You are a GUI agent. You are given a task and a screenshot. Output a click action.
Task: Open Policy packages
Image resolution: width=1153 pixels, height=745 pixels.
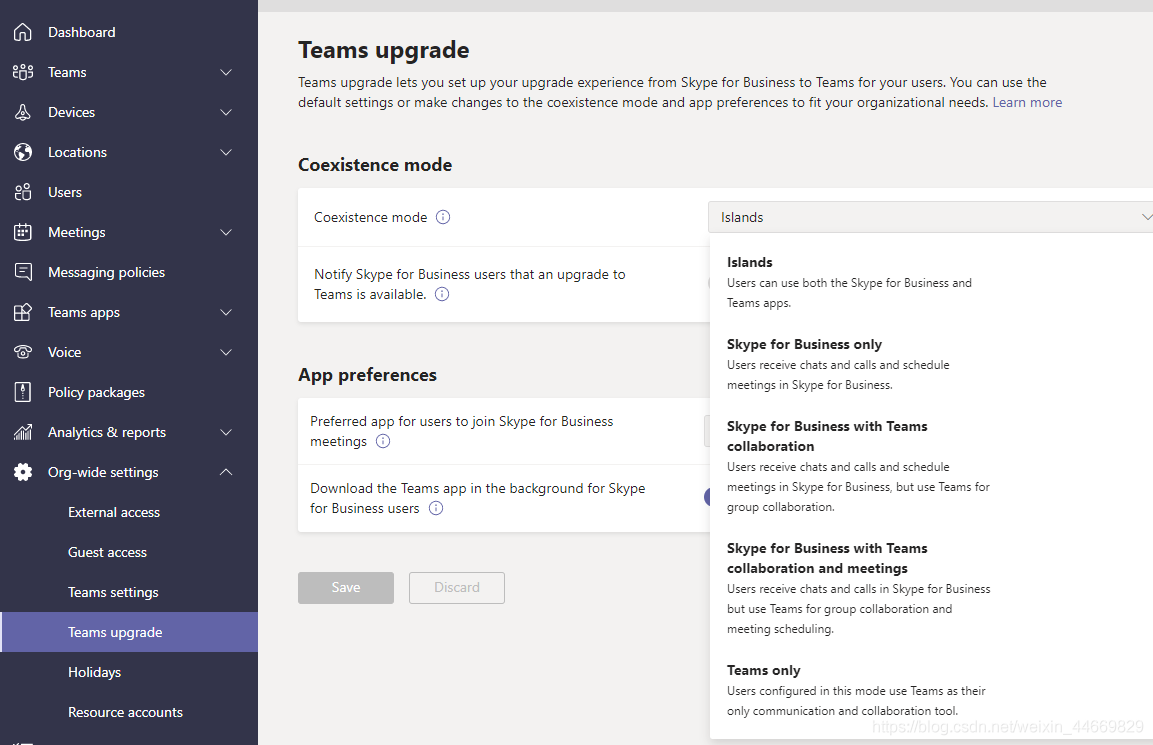tap(96, 392)
